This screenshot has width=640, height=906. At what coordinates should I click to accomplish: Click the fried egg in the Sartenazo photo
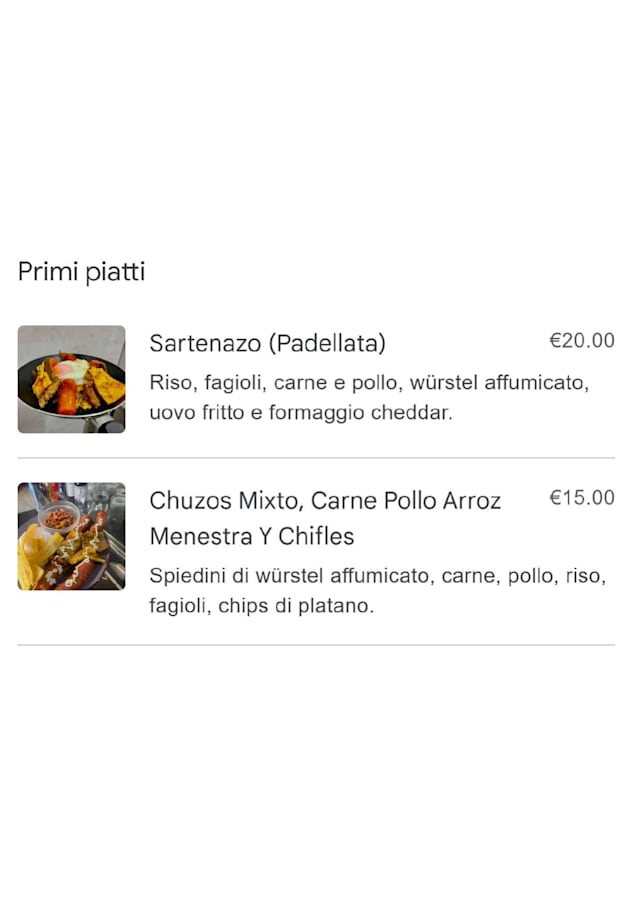tap(70, 369)
